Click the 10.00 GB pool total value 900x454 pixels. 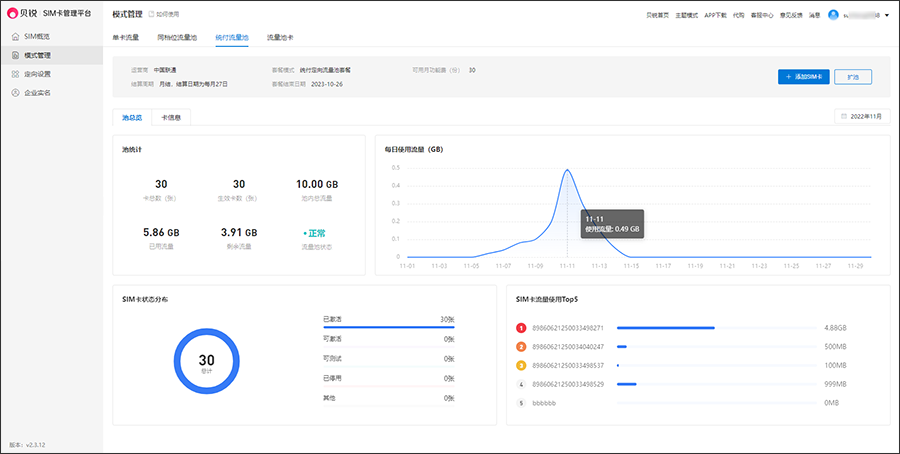pyautogui.click(x=317, y=184)
